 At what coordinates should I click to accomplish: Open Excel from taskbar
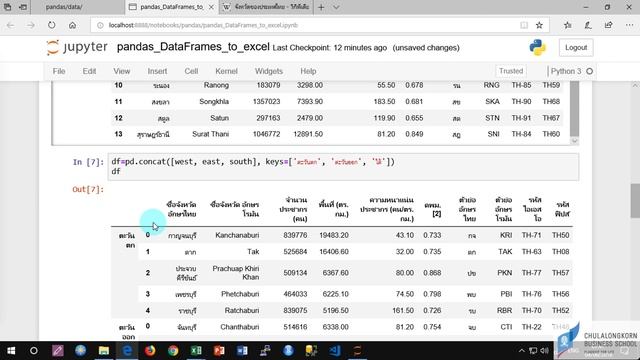(196, 351)
